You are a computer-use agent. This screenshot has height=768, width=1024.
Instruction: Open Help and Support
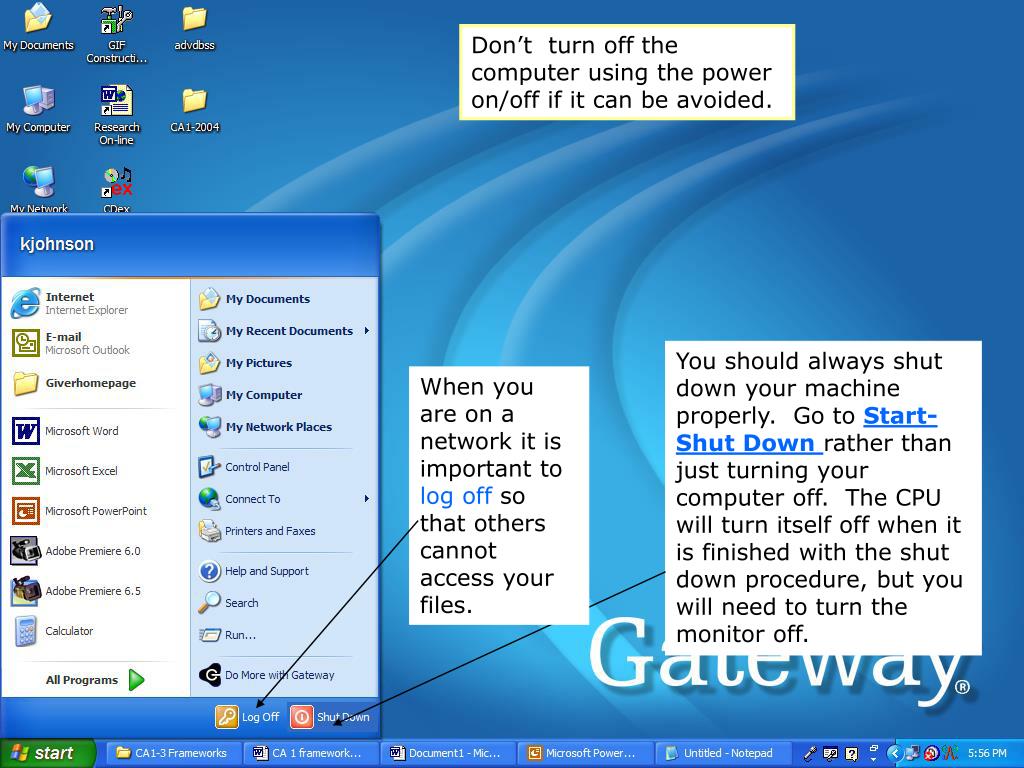tap(253, 571)
